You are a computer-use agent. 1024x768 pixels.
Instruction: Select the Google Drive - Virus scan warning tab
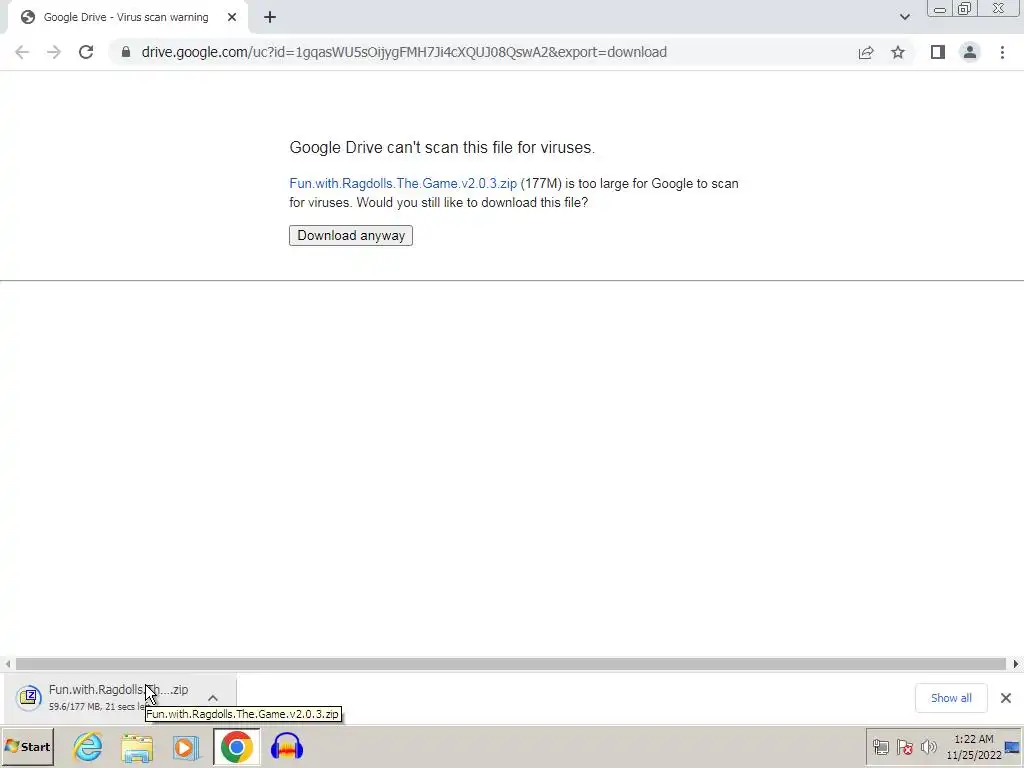[127, 17]
